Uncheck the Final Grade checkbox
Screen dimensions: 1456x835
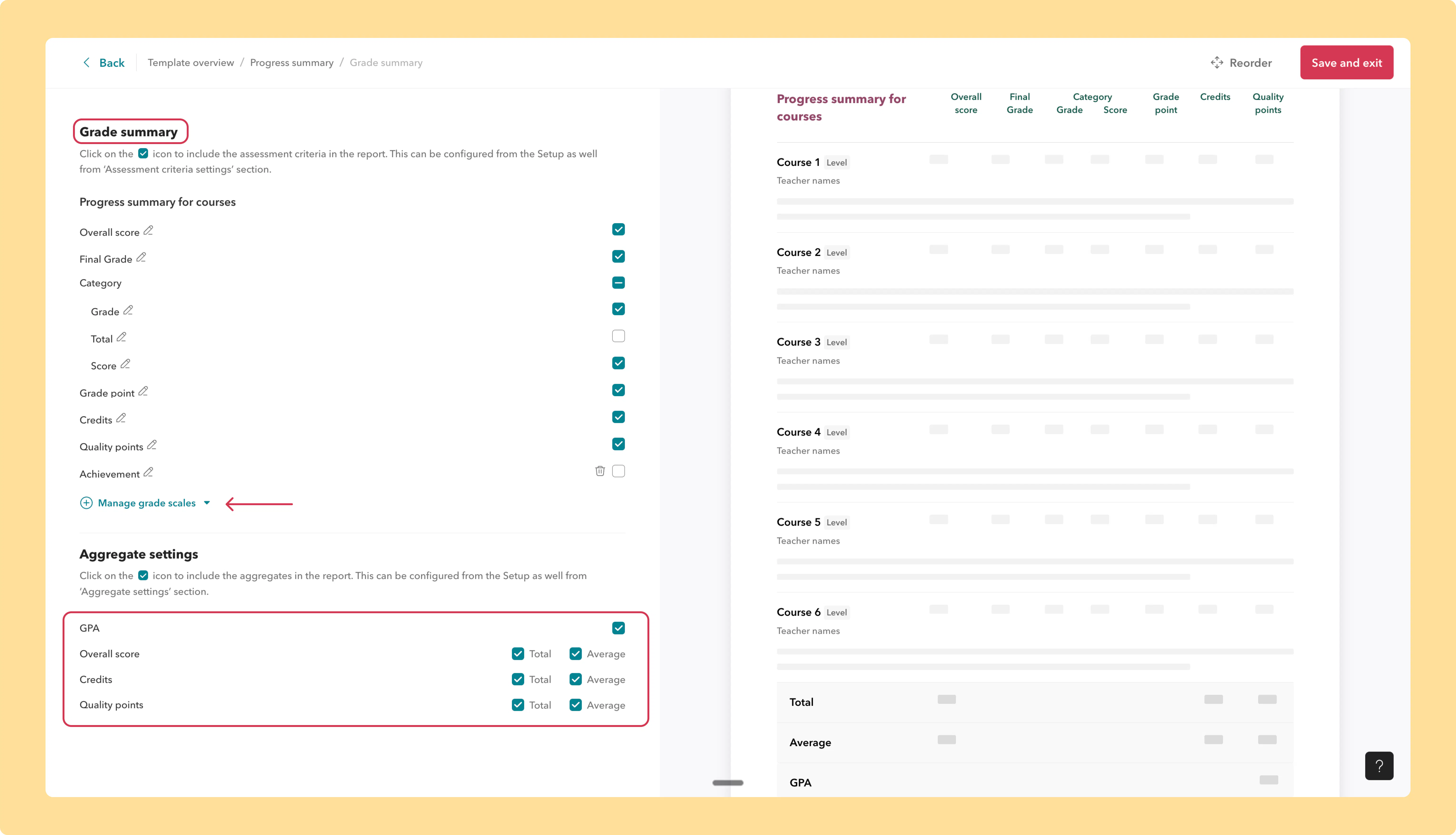point(618,256)
